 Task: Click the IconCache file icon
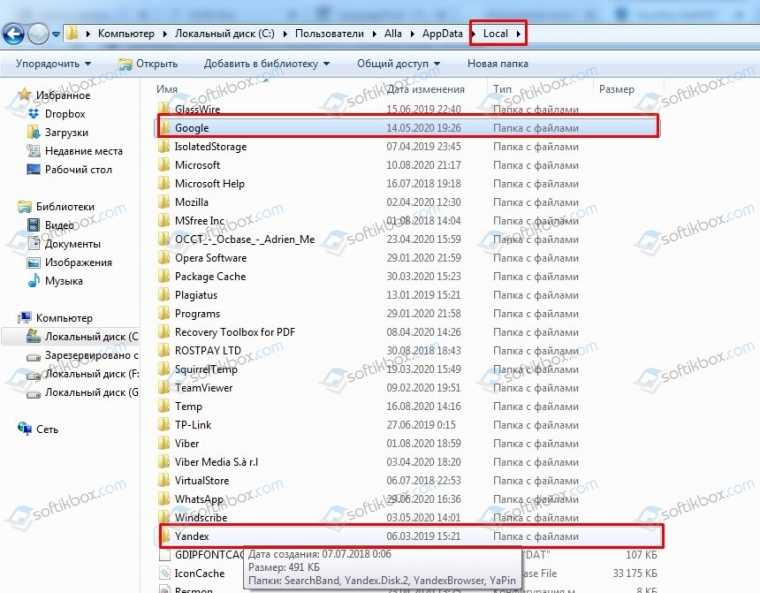(x=165, y=573)
